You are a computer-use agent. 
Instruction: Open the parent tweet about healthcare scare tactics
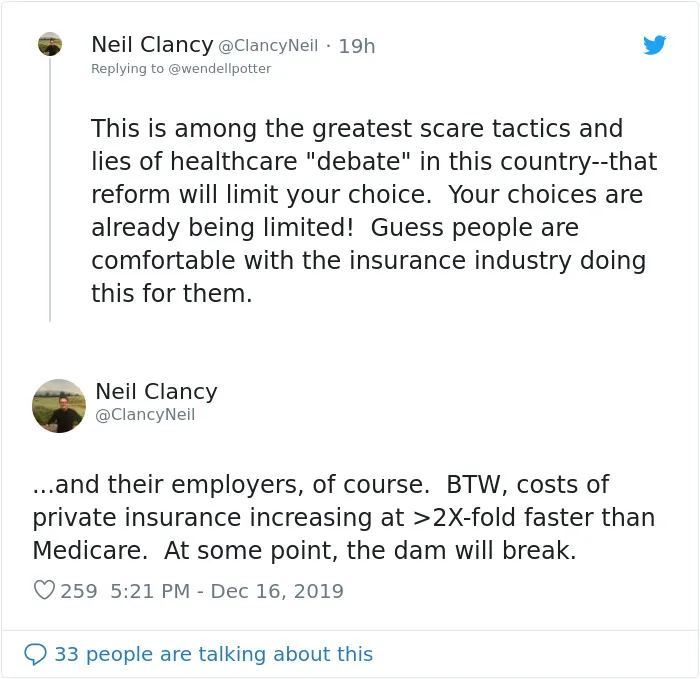[374, 211]
